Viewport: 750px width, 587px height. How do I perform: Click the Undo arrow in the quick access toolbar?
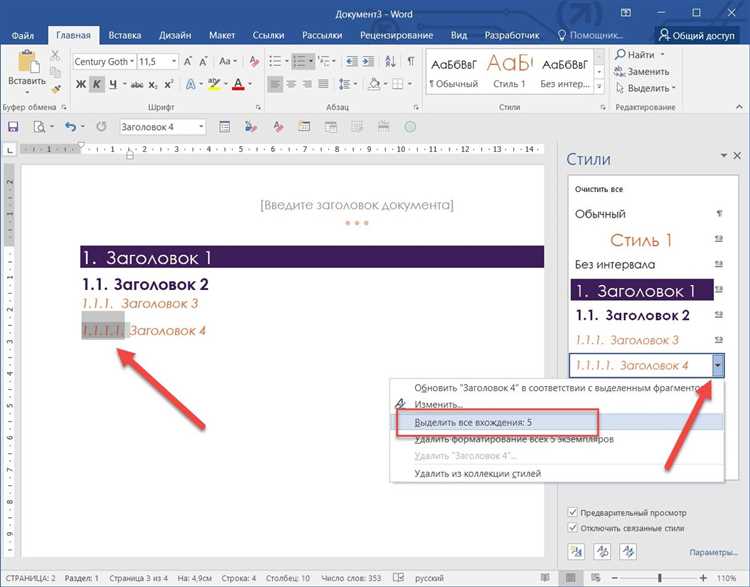point(69,127)
